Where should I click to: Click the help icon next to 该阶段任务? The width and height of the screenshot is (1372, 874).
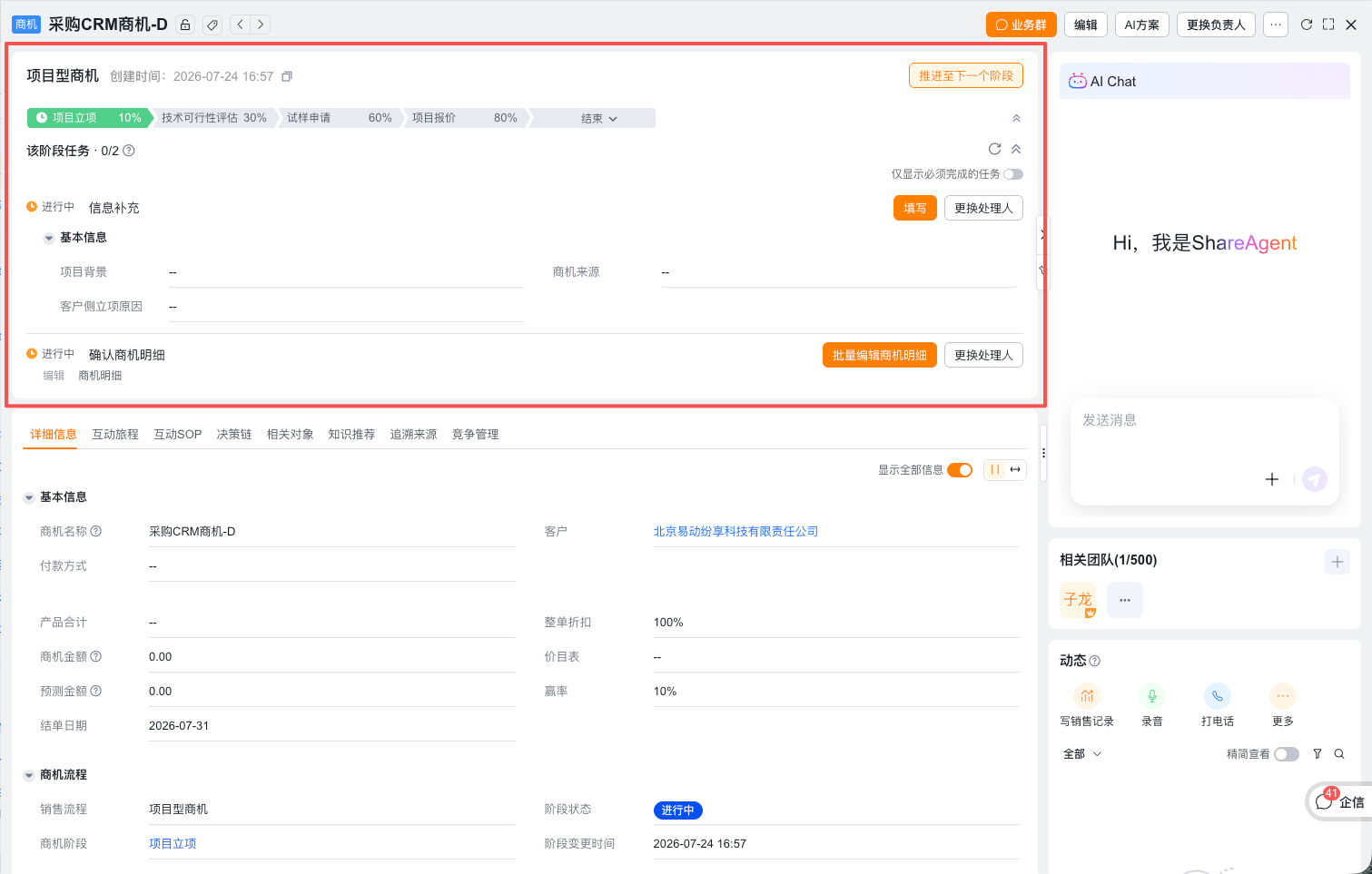pyautogui.click(x=129, y=151)
